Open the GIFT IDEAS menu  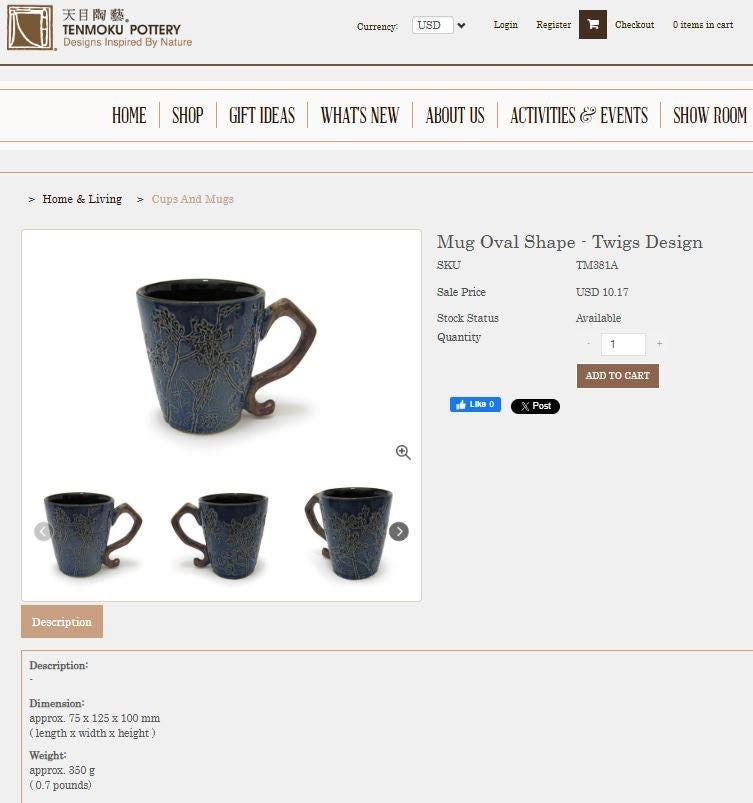coord(262,115)
